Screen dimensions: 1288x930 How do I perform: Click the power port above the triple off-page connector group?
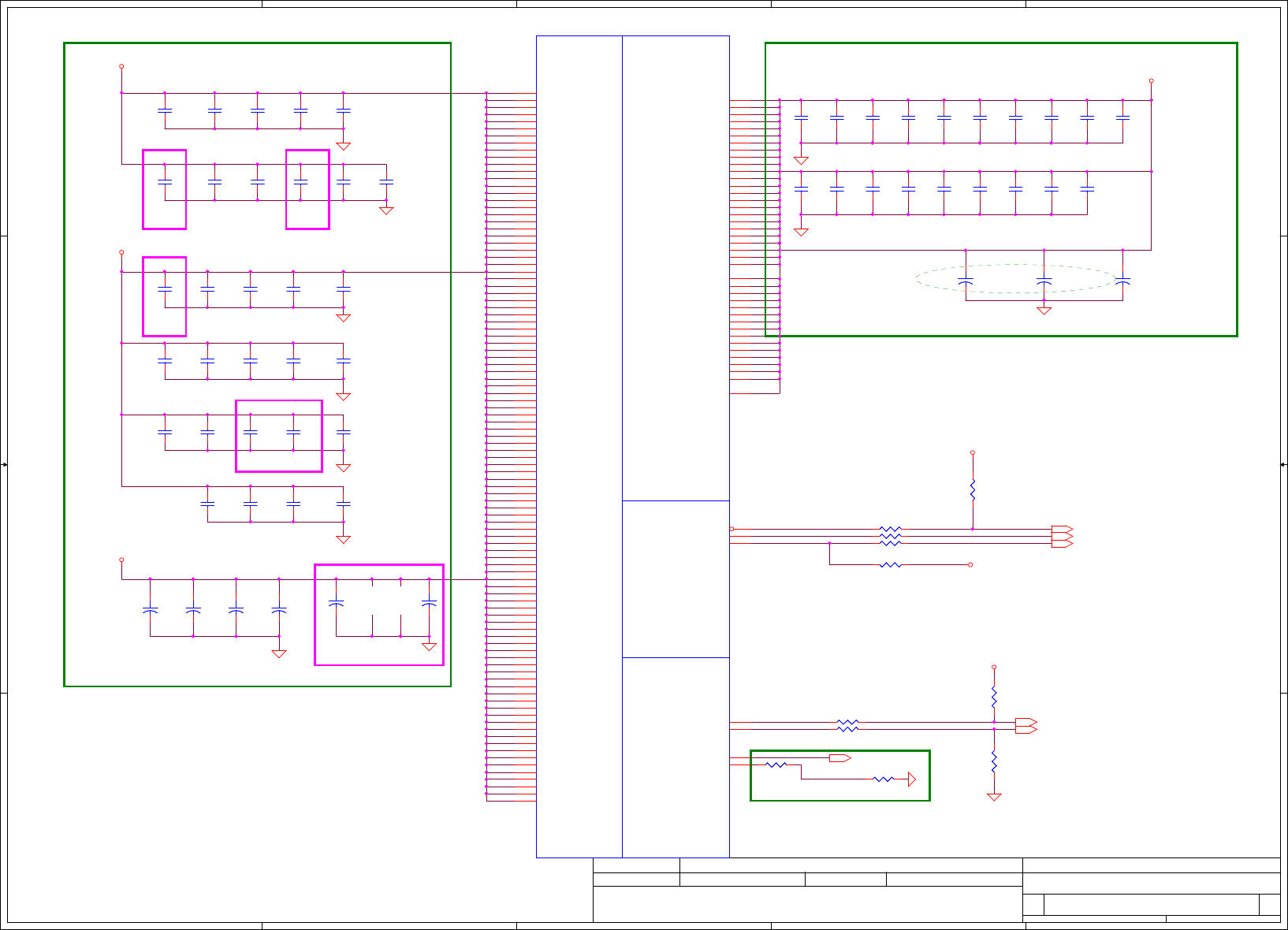coord(972,453)
